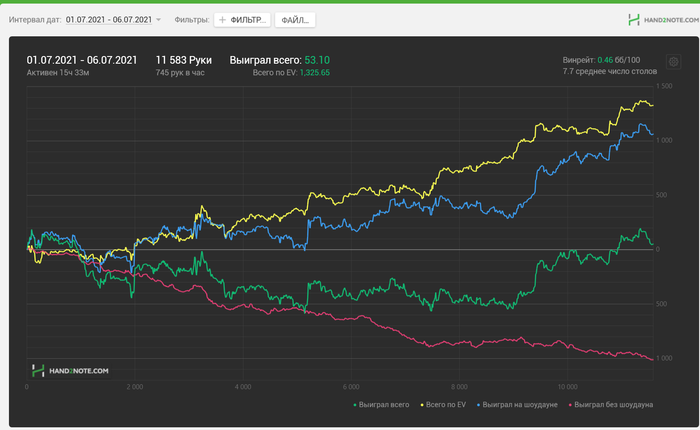Image resolution: width=700 pixels, height=430 pixels.
Task: Click the 7.7 среднее число столов text
Action: 609,71
